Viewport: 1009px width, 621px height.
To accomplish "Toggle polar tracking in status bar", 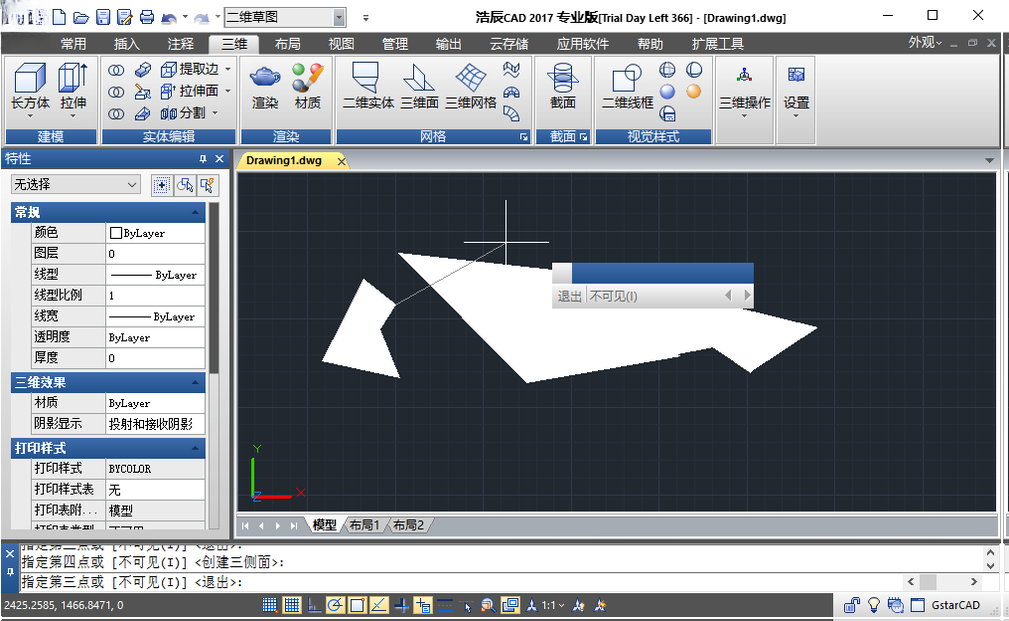I will pyautogui.click(x=335, y=605).
